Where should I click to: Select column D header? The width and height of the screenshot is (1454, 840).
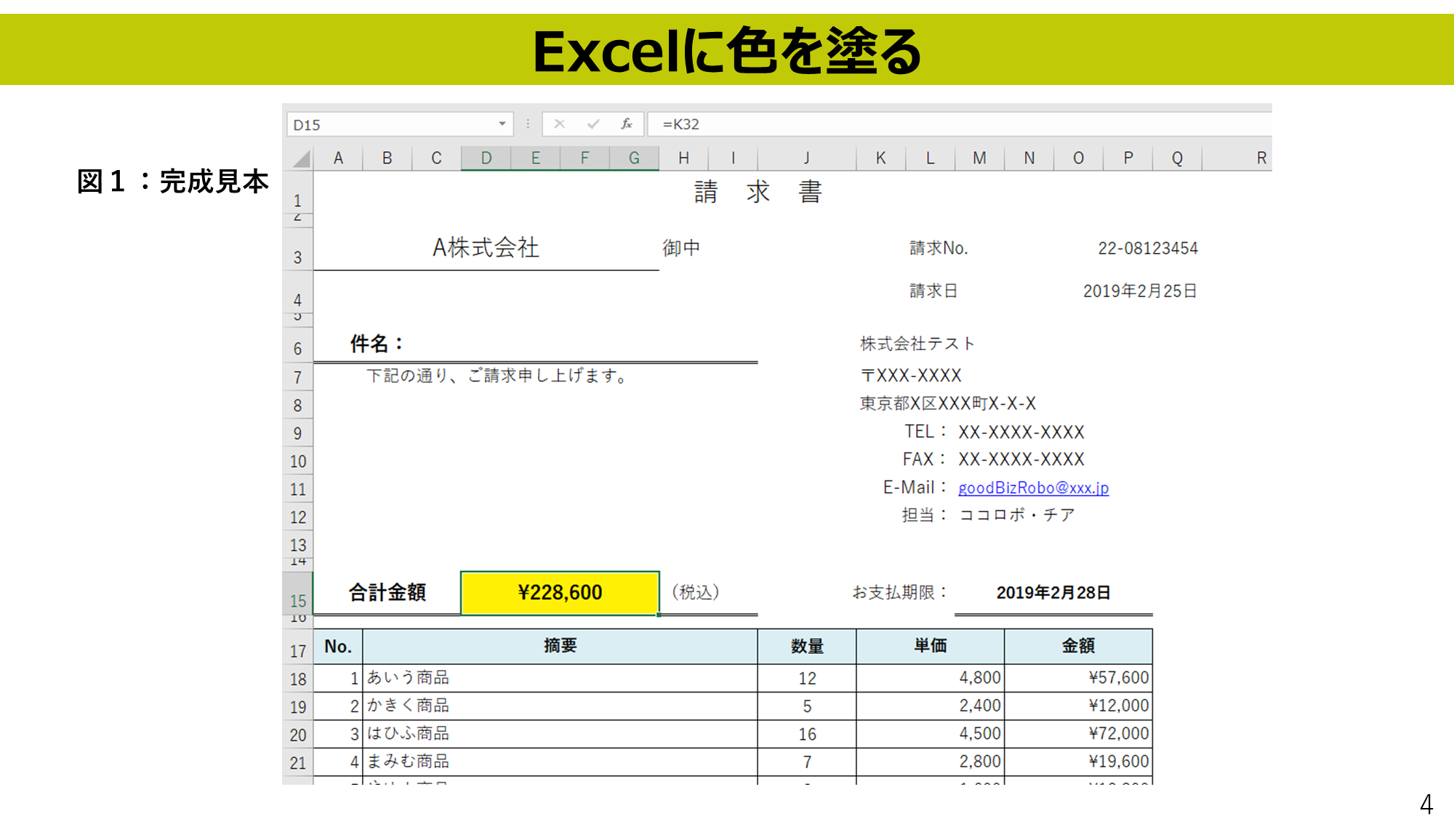486,158
